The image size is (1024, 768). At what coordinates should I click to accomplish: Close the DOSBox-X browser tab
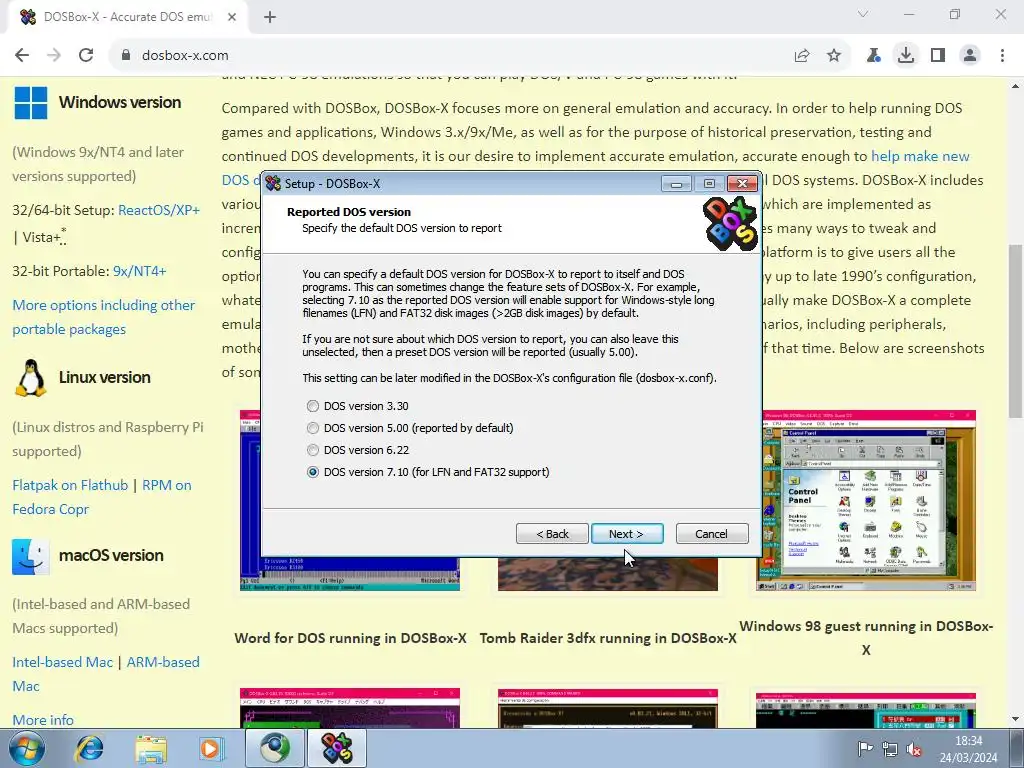[x=232, y=17]
